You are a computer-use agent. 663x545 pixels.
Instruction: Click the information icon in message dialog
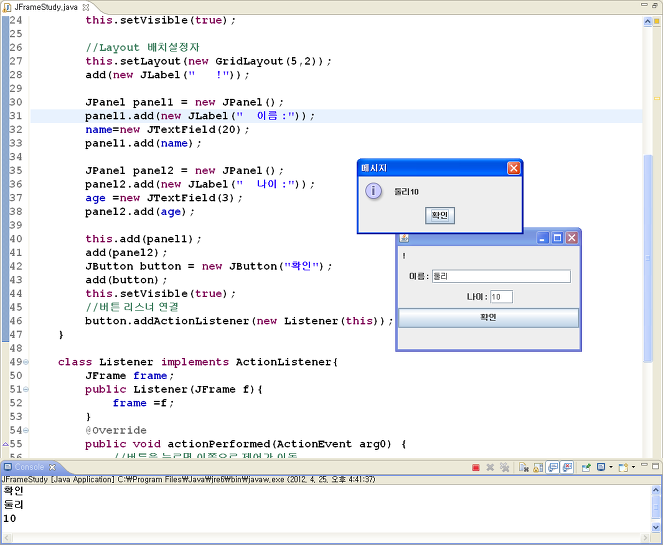coord(373,192)
